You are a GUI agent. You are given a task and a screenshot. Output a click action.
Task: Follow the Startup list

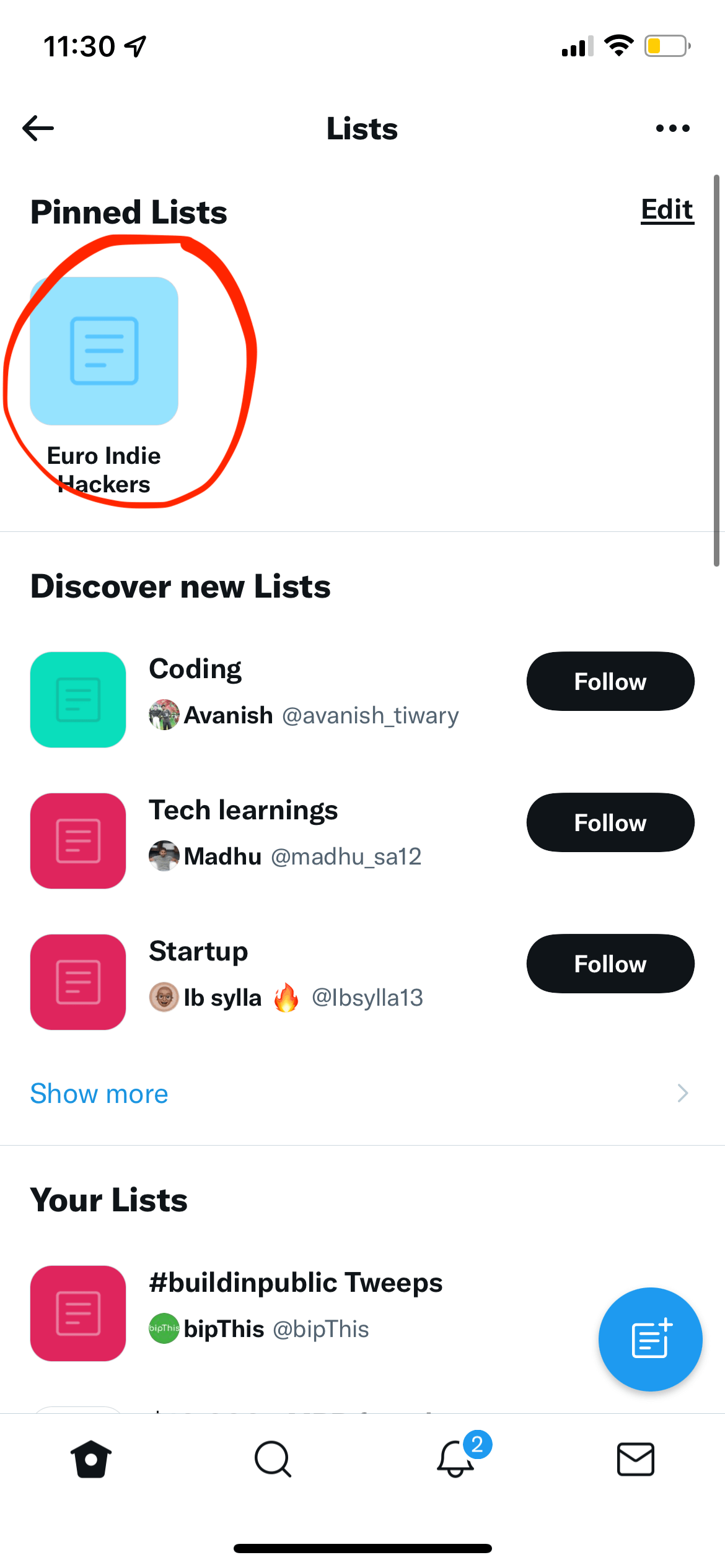[x=610, y=964]
